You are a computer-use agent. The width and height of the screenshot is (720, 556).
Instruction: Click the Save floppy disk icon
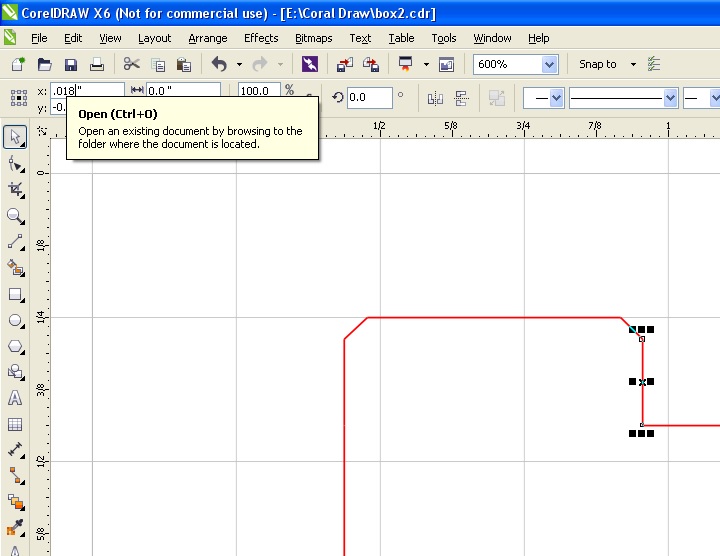[71, 64]
